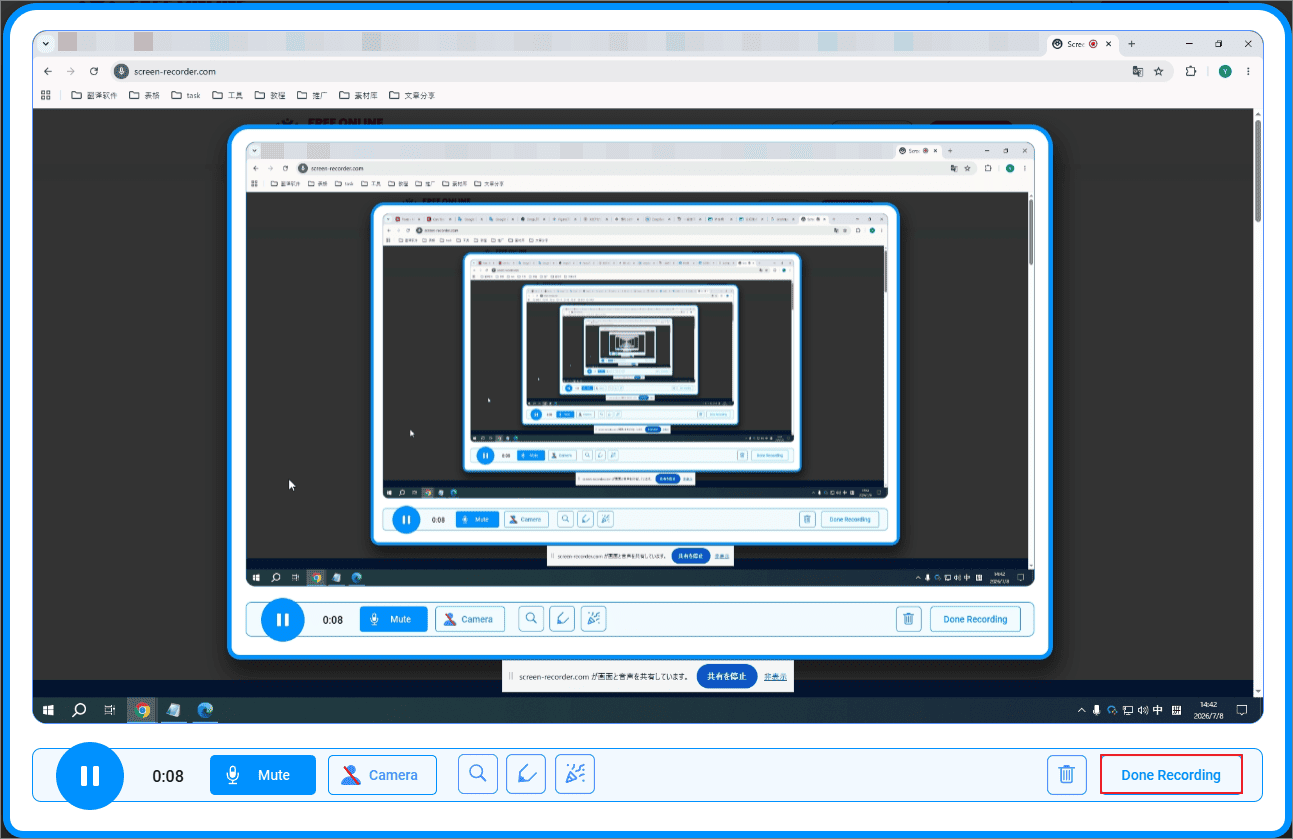Bookmark this page with the star icon
The width and height of the screenshot is (1293, 839).
click(1158, 71)
